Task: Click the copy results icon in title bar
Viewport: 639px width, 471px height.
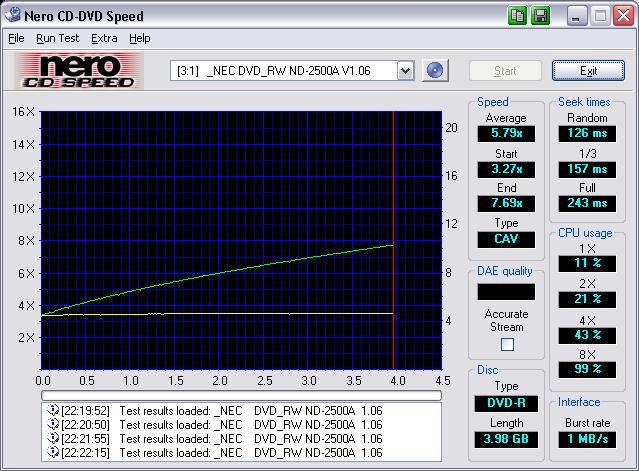Action: tap(518, 16)
